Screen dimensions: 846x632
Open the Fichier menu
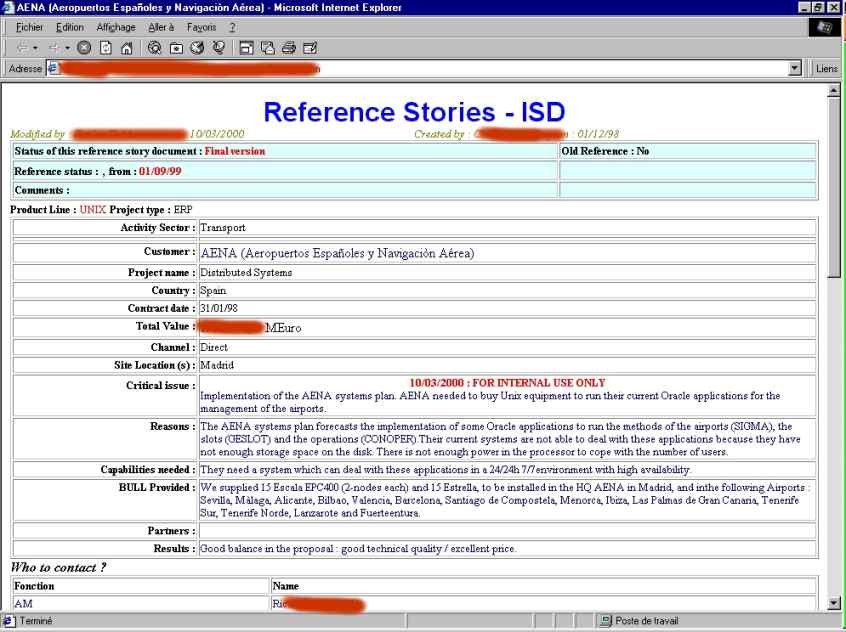point(29,28)
